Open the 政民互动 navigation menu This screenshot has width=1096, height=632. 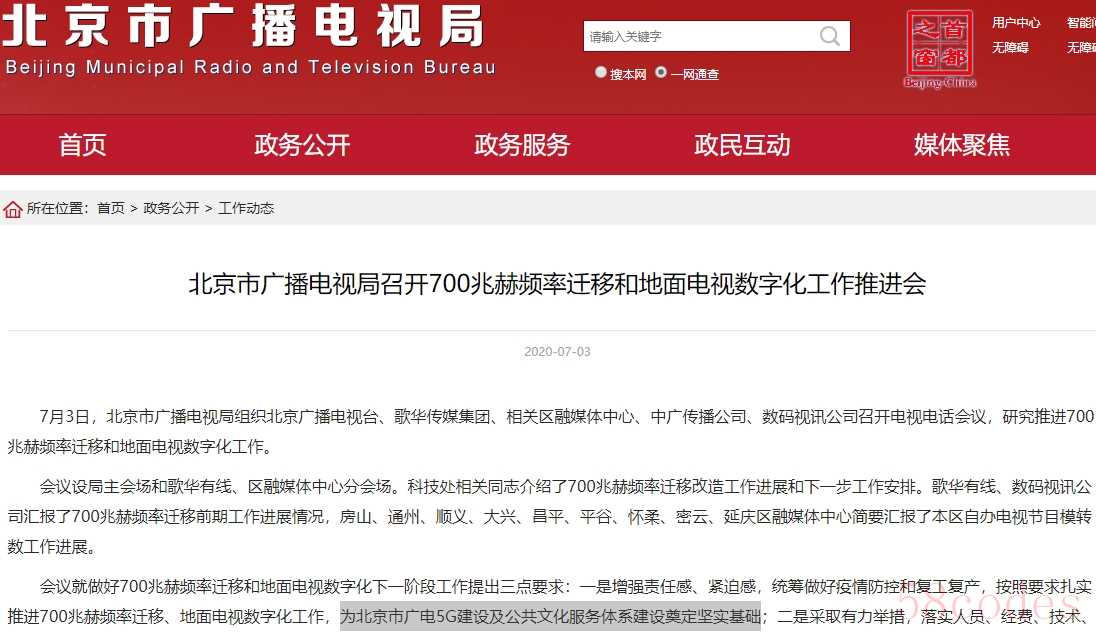pyautogui.click(x=742, y=145)
